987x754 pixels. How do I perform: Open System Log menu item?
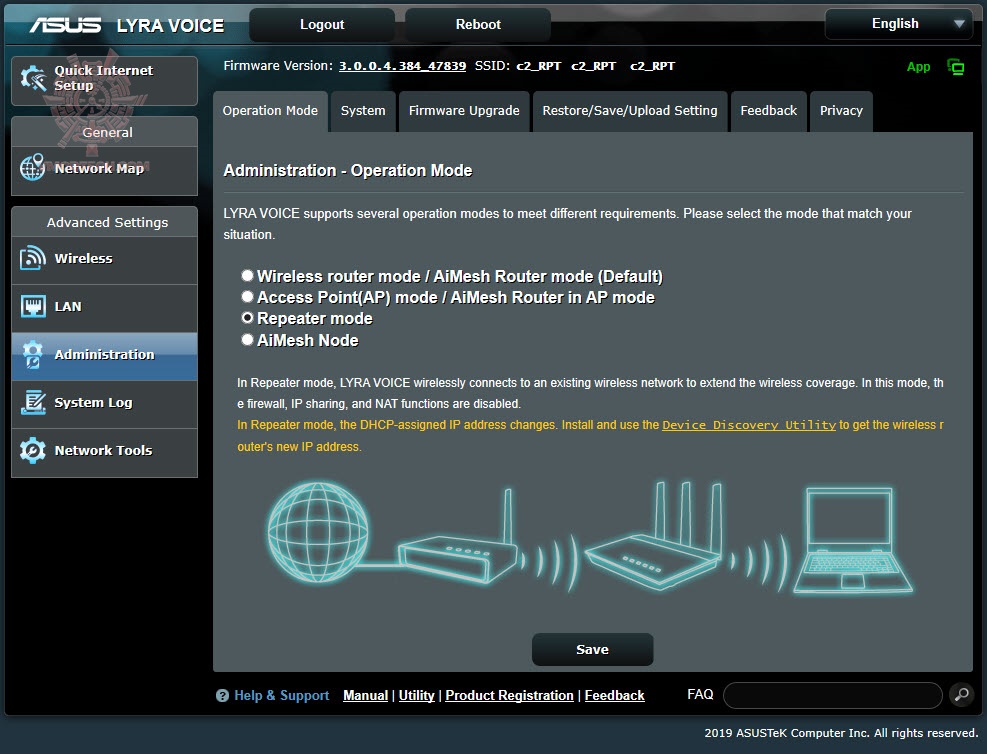coord(104,403)
